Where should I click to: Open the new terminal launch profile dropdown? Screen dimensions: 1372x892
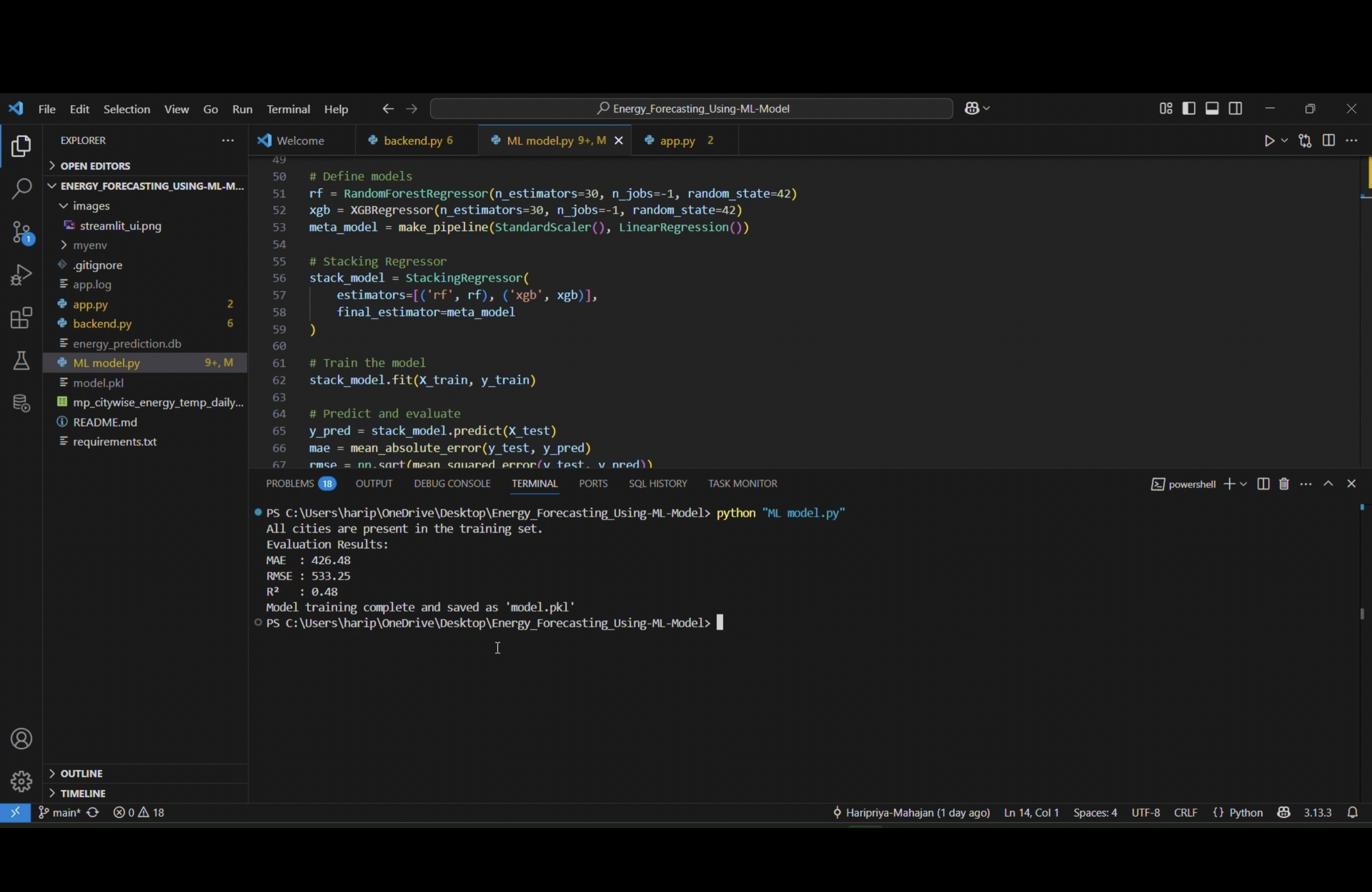[1244, 484]
